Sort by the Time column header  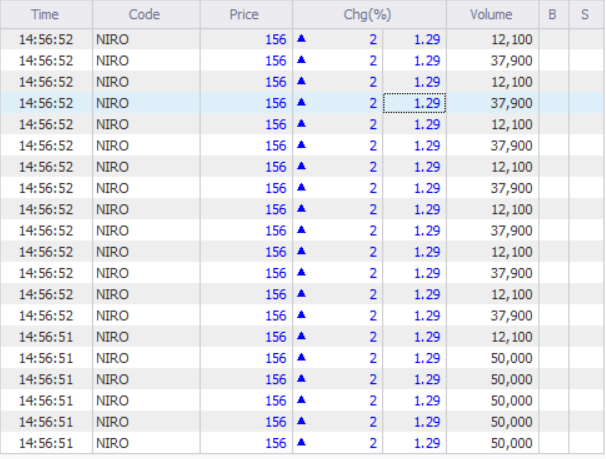[x=46, y=14]
